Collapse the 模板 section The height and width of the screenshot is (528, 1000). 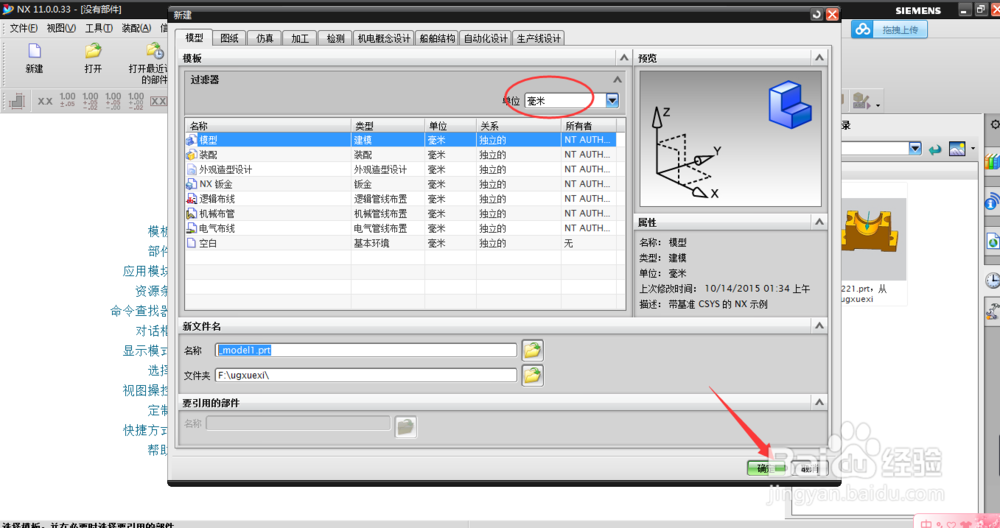click(624, 57)
